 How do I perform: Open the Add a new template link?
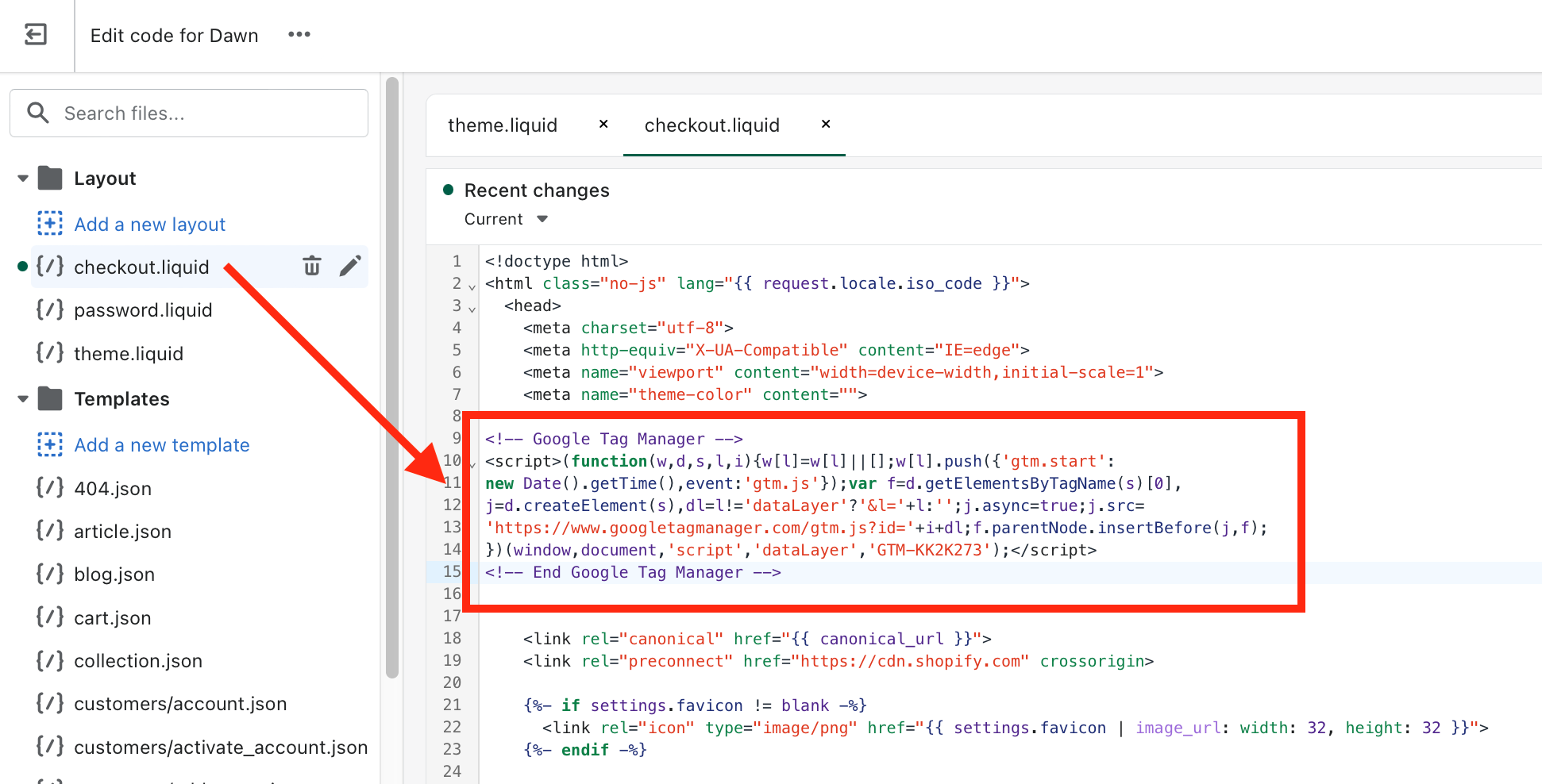162,445
